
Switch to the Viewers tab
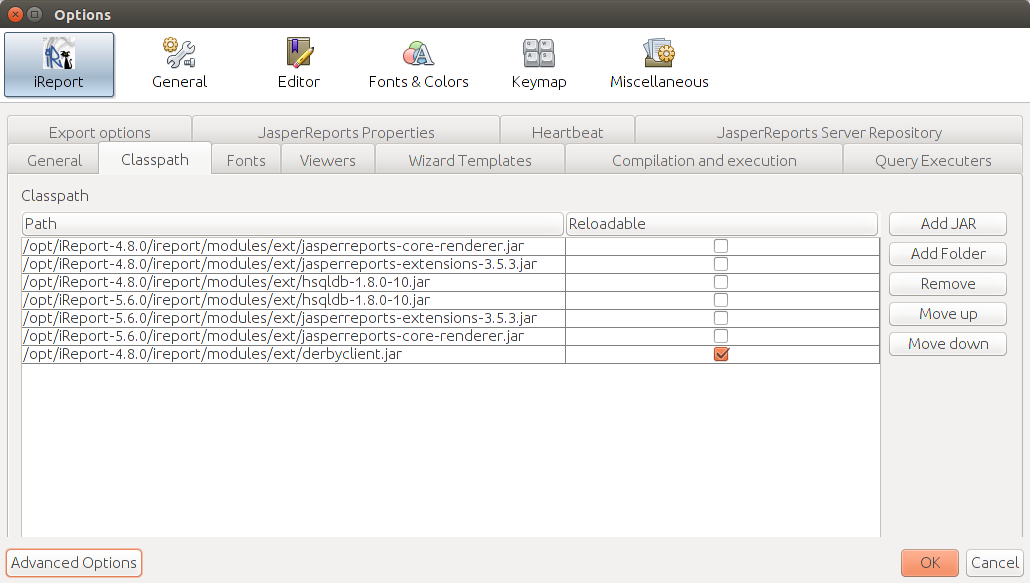(328, 160)
